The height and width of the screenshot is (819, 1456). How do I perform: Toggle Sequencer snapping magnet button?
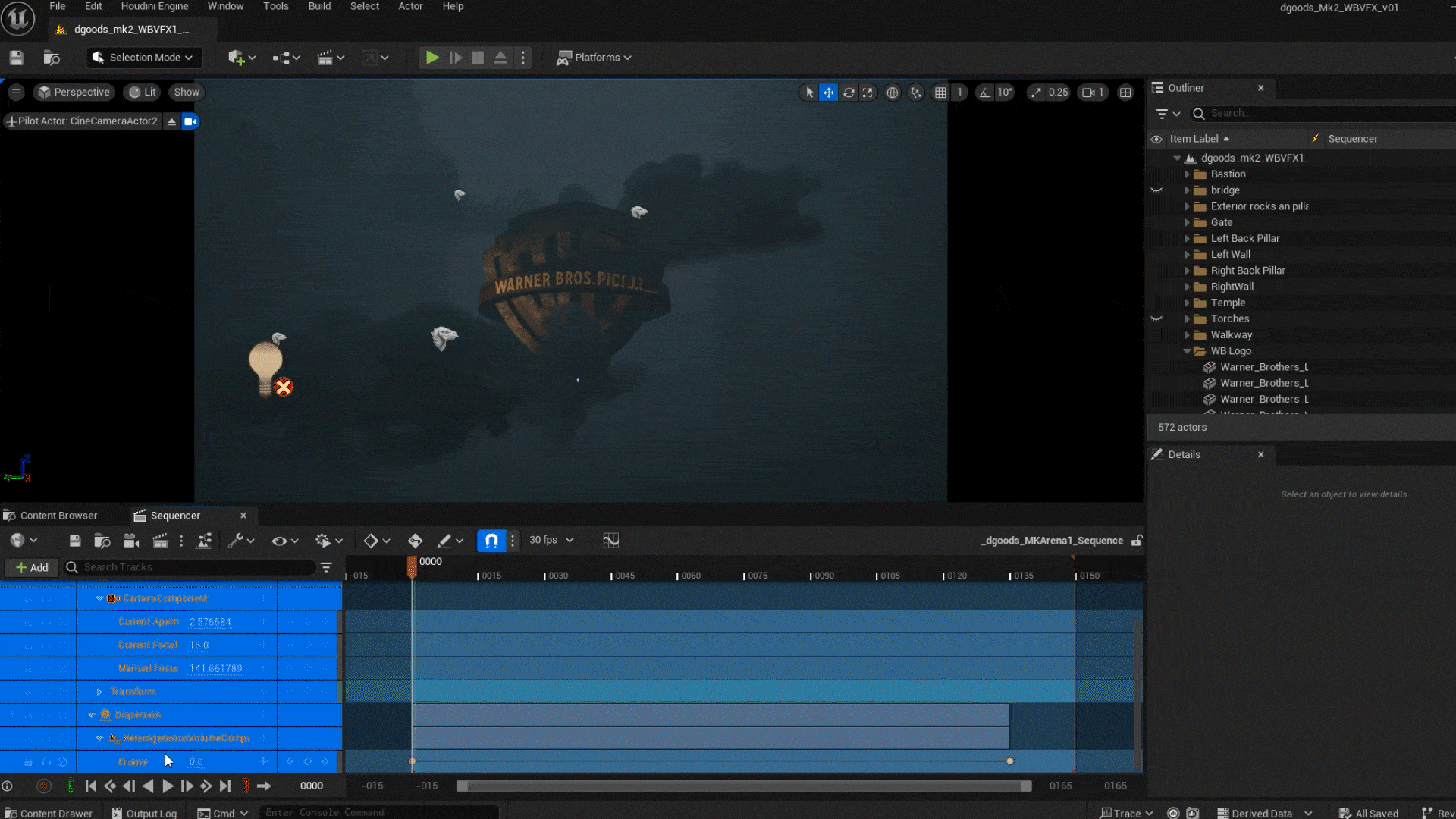pyautogui.click(x=491, y=541)
